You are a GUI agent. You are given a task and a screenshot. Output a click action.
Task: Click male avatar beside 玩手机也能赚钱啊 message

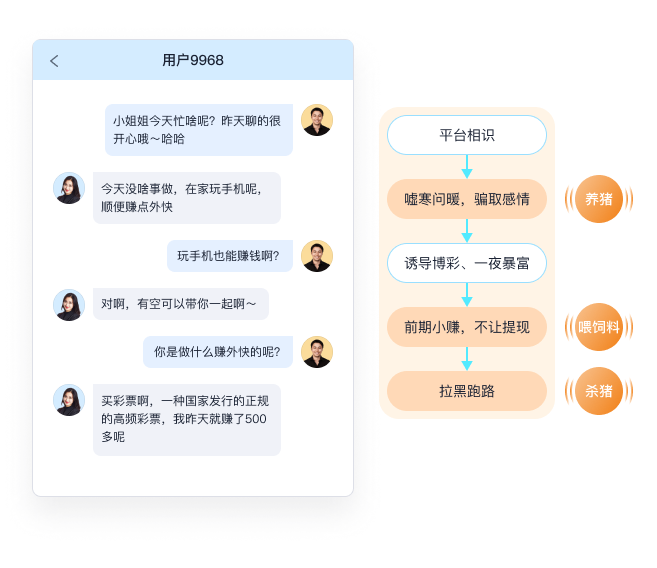pyautogui.click(x=317, y=256)
